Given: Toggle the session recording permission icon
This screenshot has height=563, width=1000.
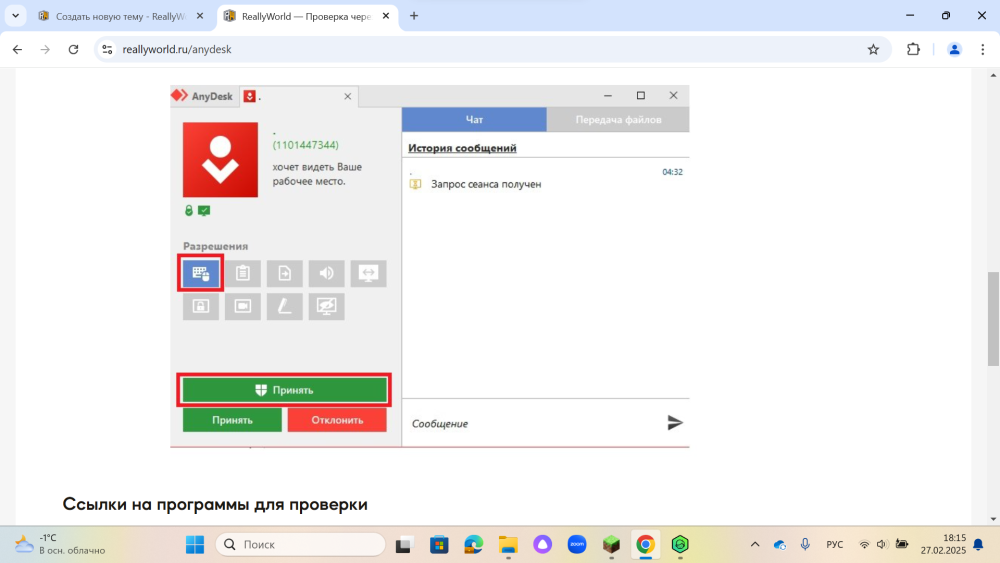Looking at the screenshot, I should 242,307.
